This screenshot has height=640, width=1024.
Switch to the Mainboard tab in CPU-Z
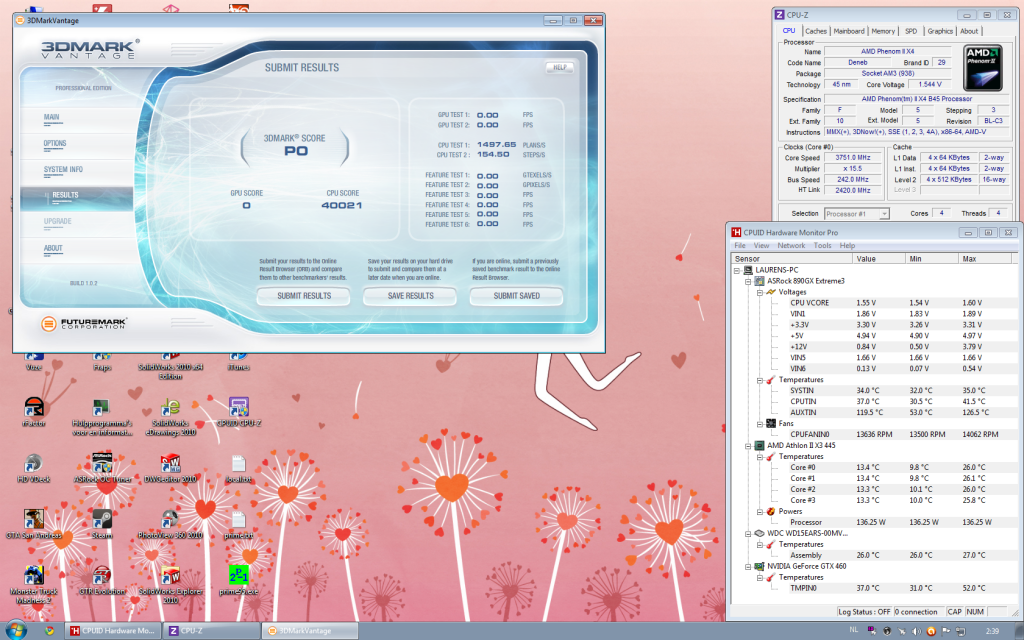(x=849, y=31)
